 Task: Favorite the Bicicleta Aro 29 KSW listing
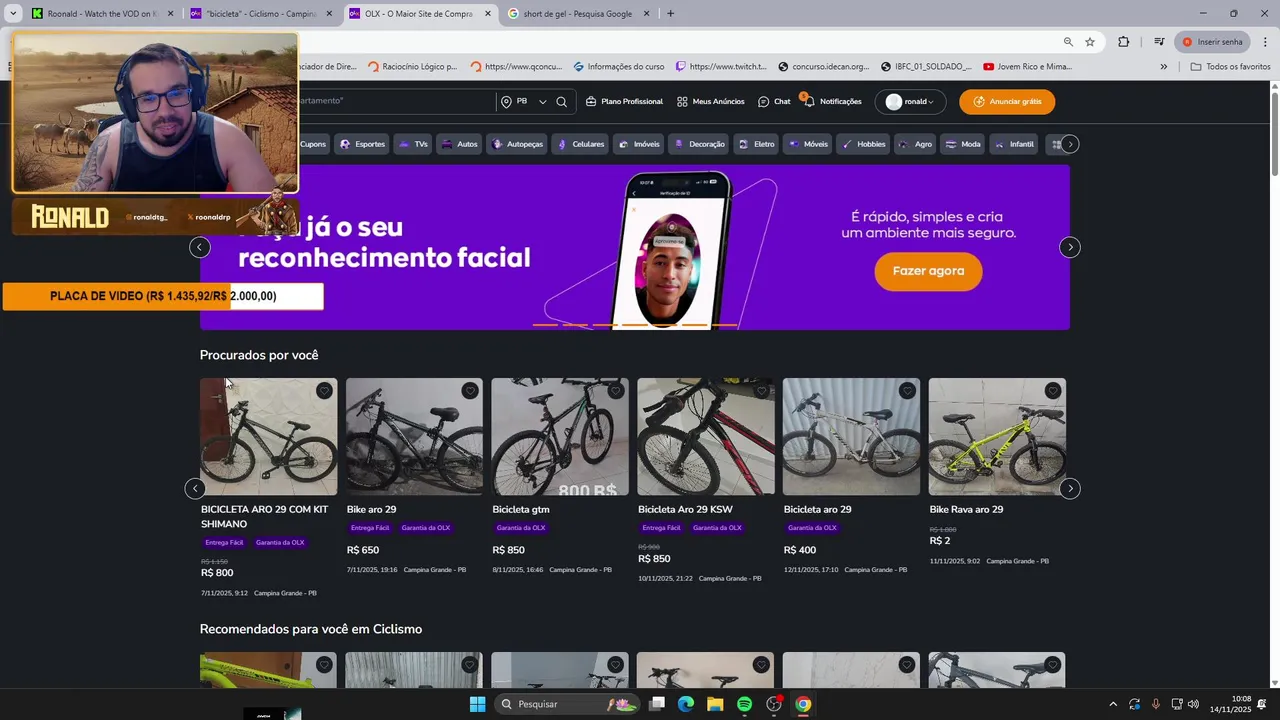pos(761,391)
